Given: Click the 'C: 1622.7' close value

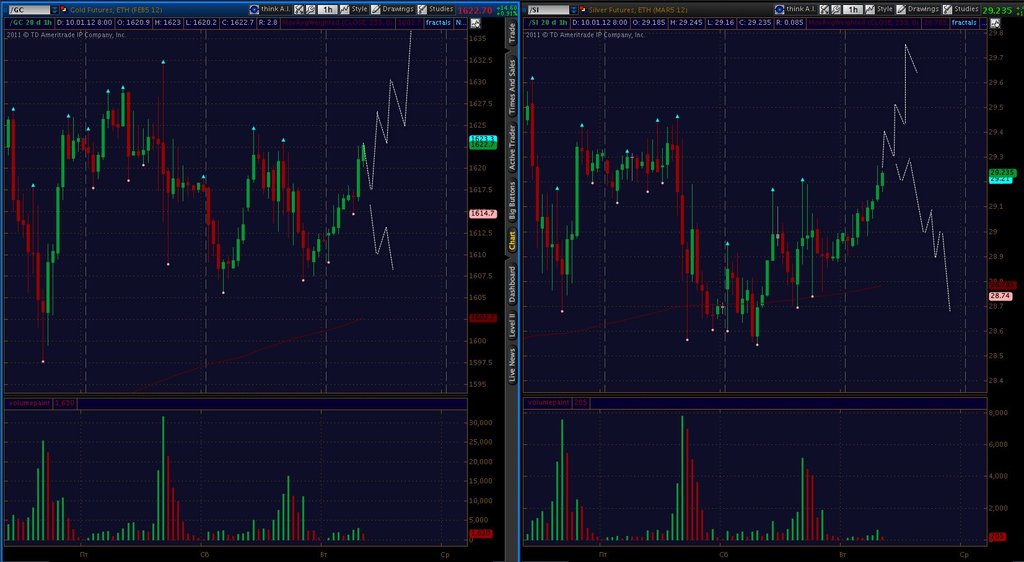Looking at the screenshot, I should [x=238, y=23].
